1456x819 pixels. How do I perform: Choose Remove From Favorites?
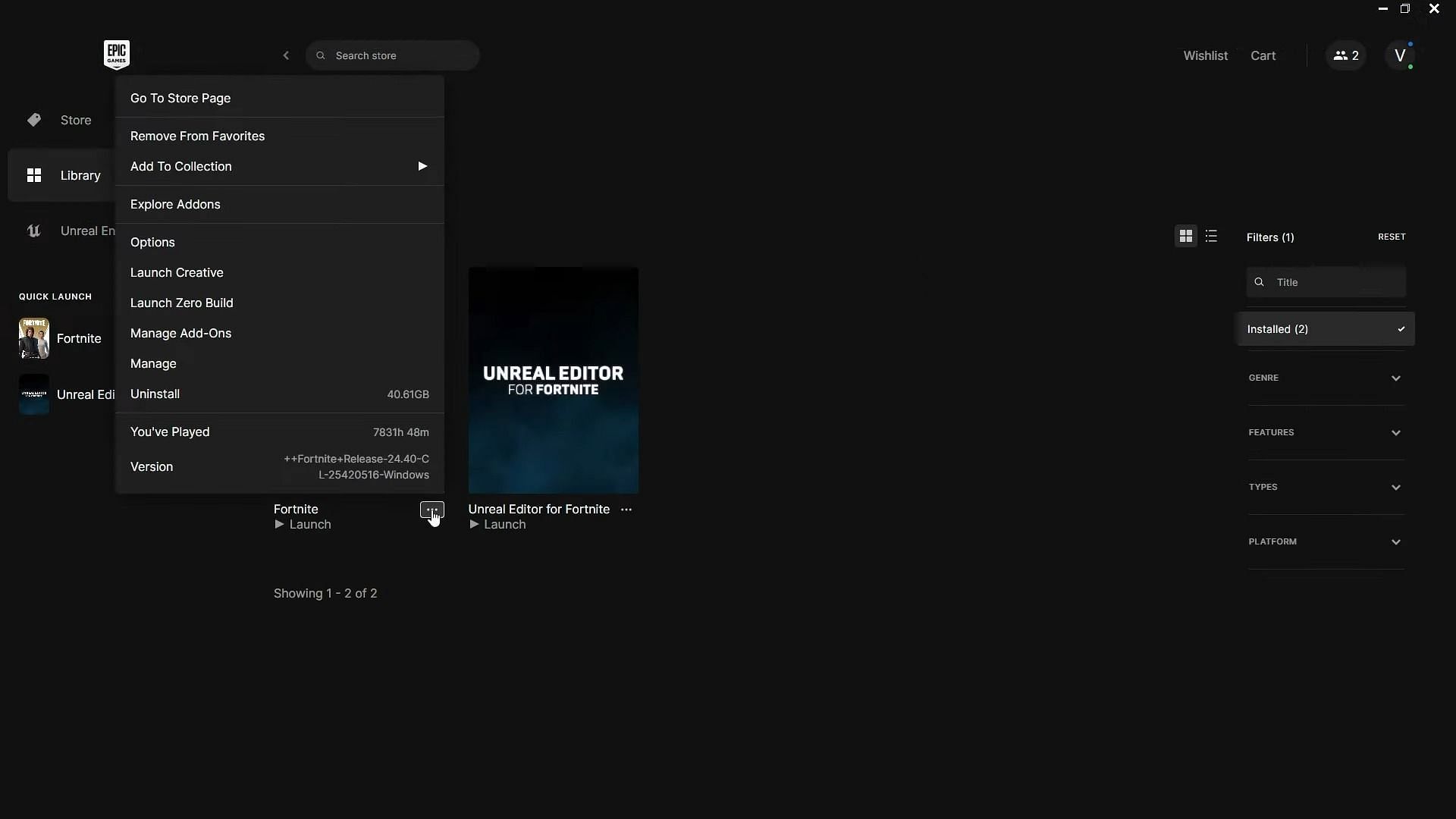280,136
